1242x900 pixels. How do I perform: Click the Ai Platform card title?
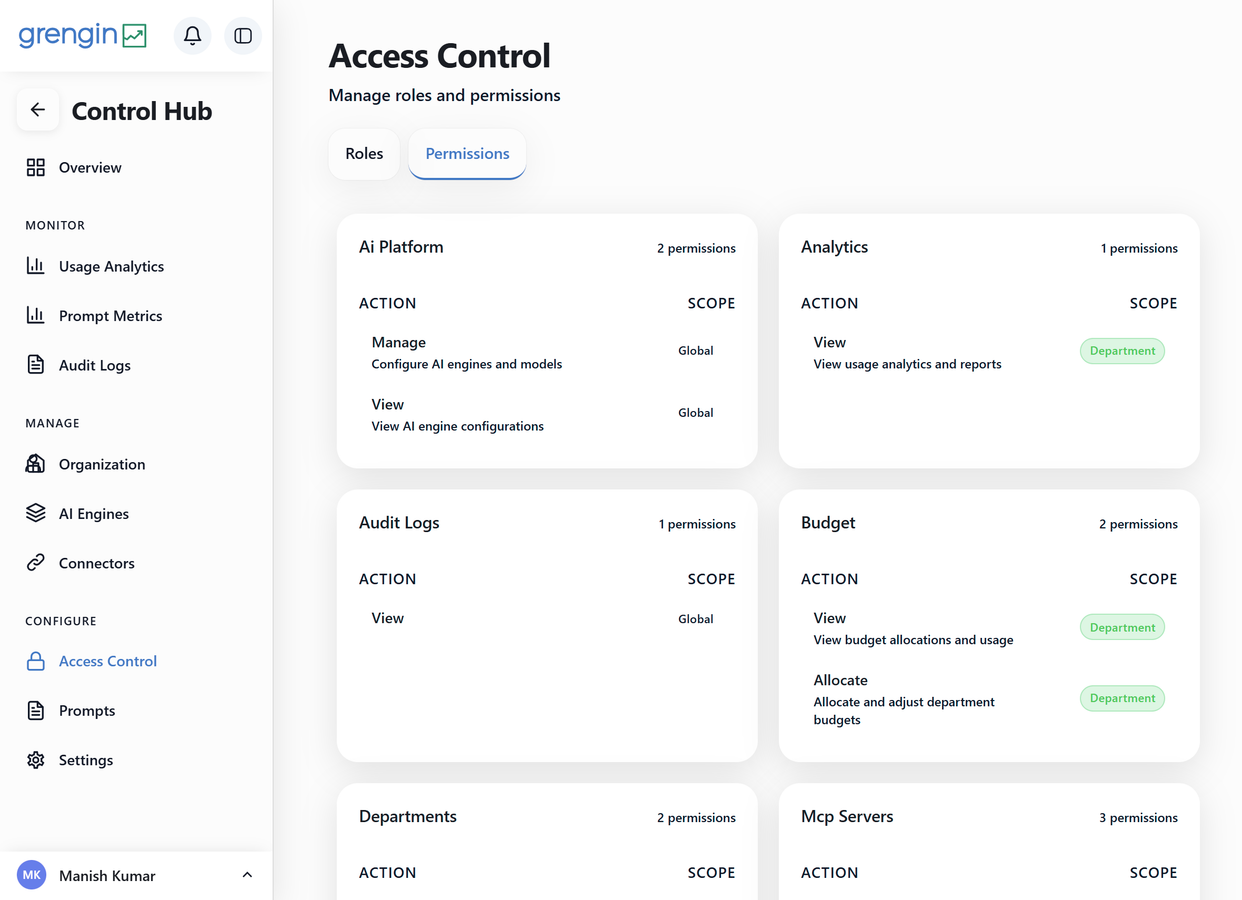click(x=401, y=247)
